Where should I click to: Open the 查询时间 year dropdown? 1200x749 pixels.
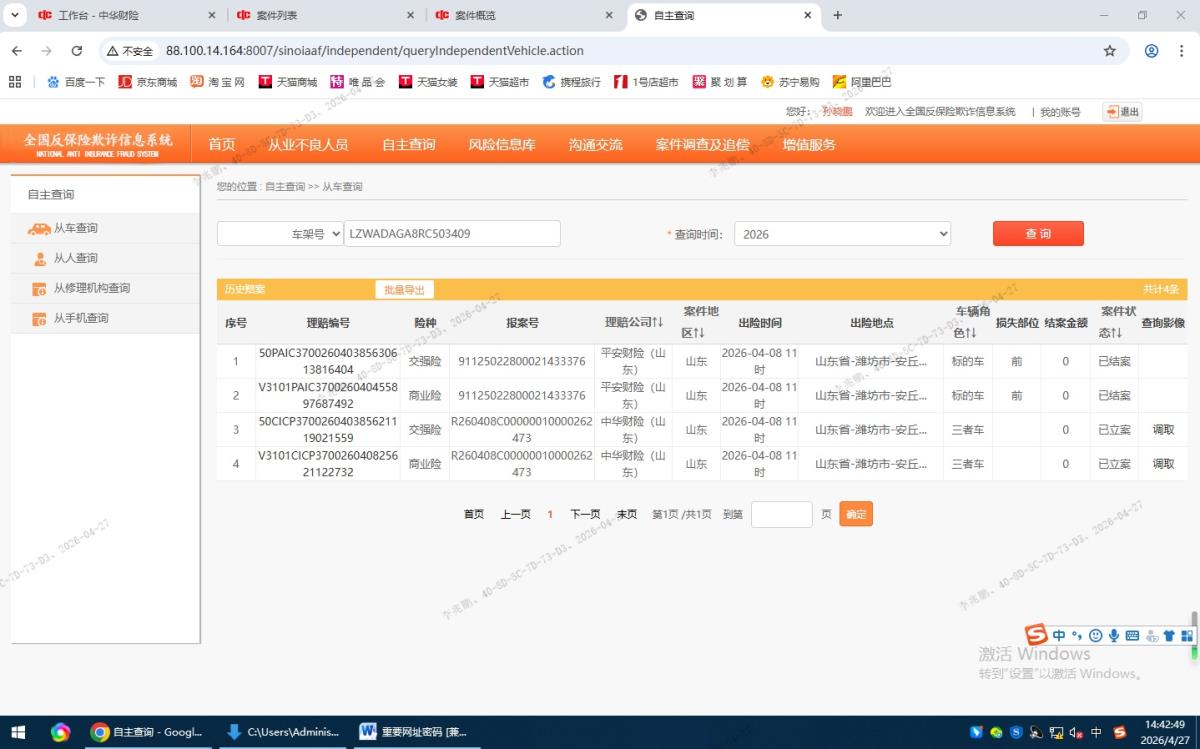click(842, 234)
